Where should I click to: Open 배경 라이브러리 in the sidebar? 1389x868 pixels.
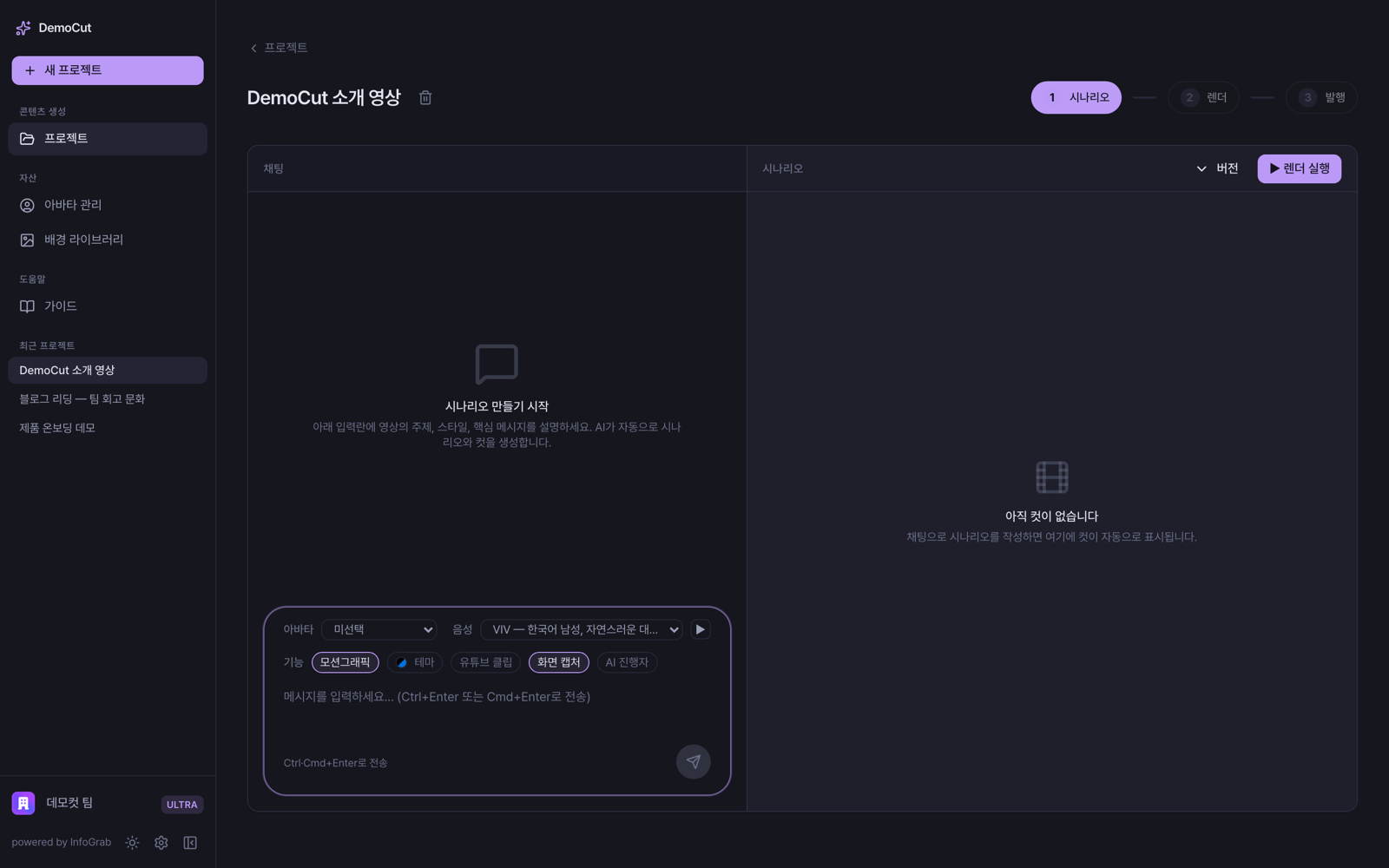pyautogui.click(x=108, y=240)
